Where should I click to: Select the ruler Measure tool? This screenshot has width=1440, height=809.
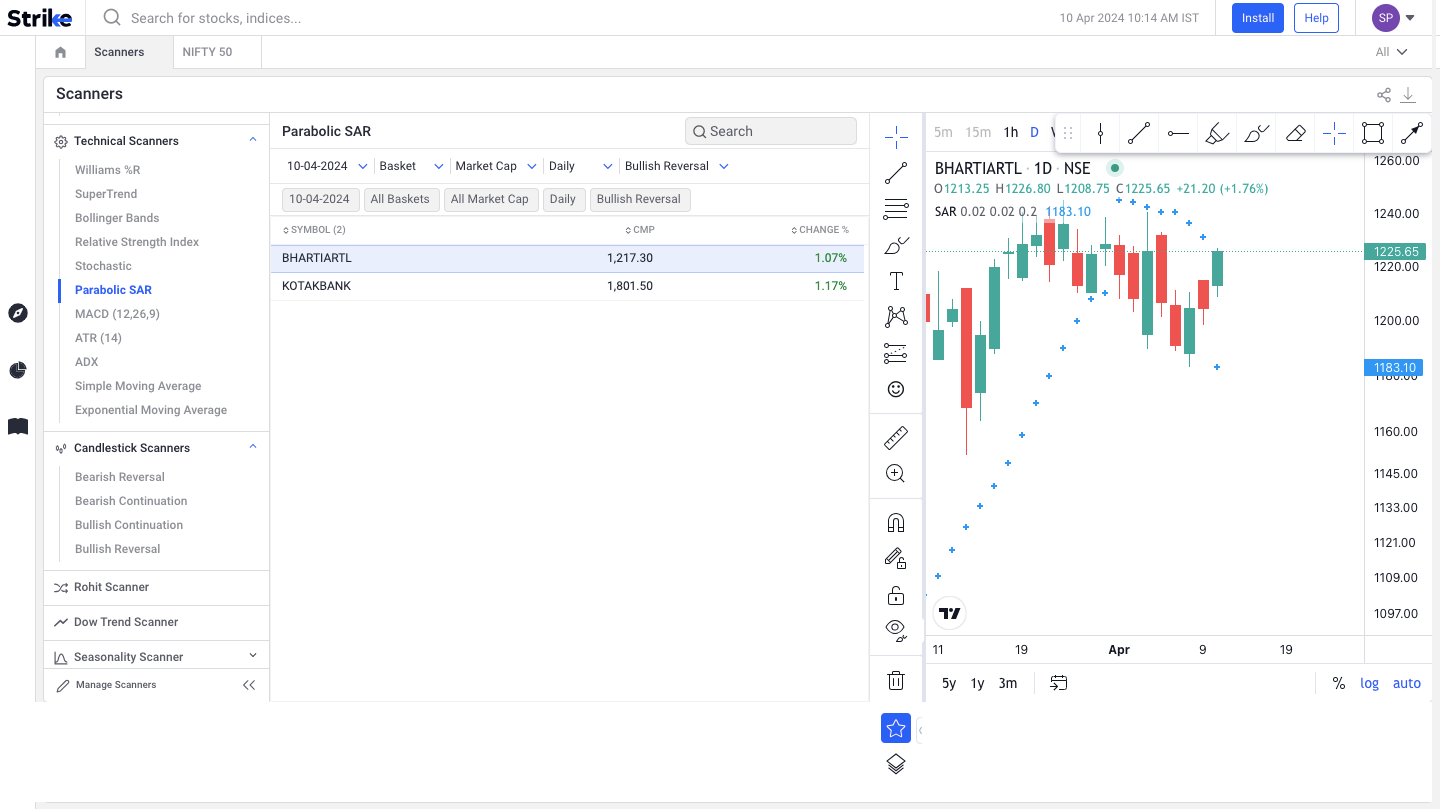click(x=896, y=437)
